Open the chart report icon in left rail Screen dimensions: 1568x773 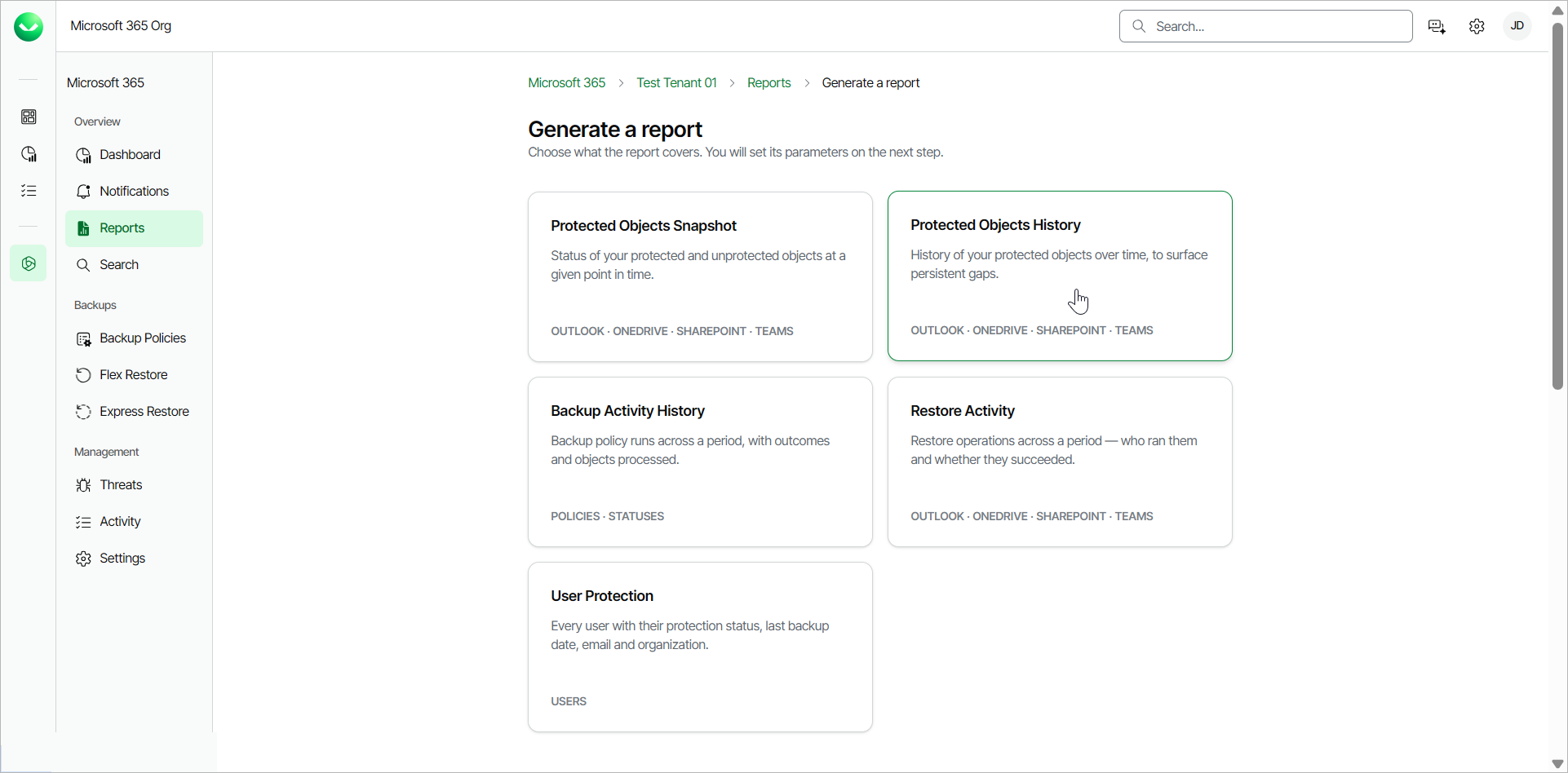29,154
